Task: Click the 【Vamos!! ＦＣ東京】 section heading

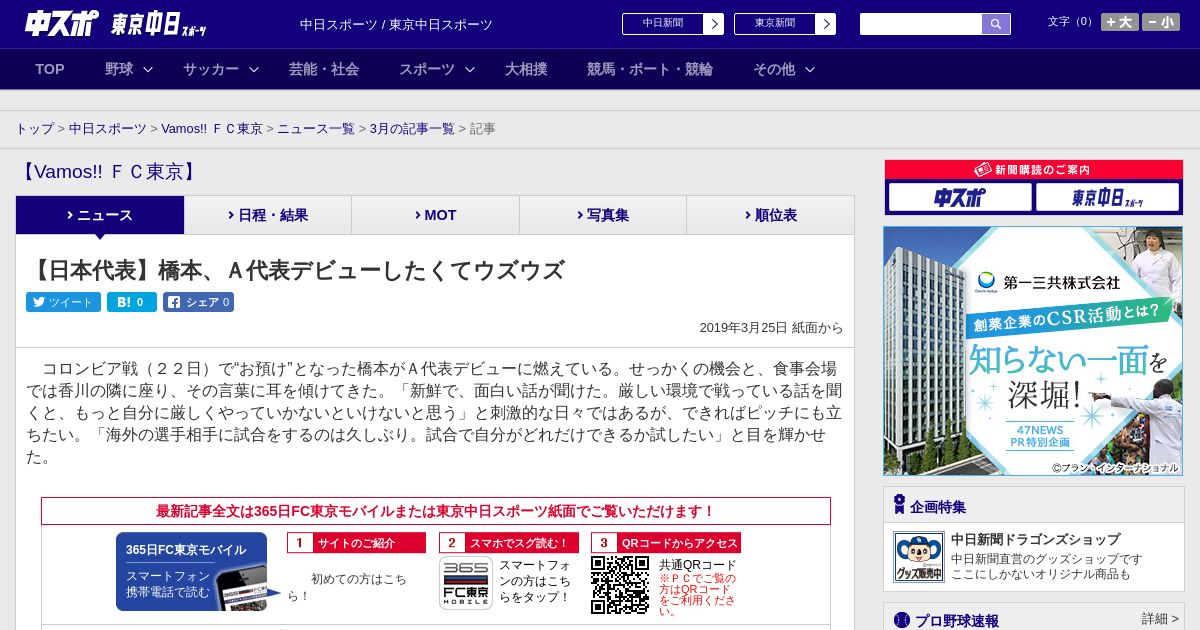Action: pyautogui.click(x=109, y=172)
